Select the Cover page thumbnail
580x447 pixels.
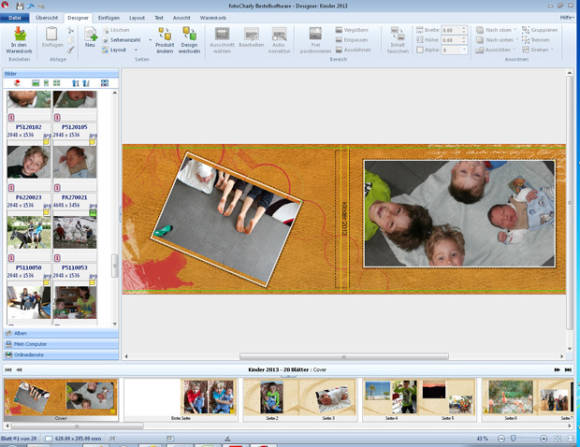61,400
